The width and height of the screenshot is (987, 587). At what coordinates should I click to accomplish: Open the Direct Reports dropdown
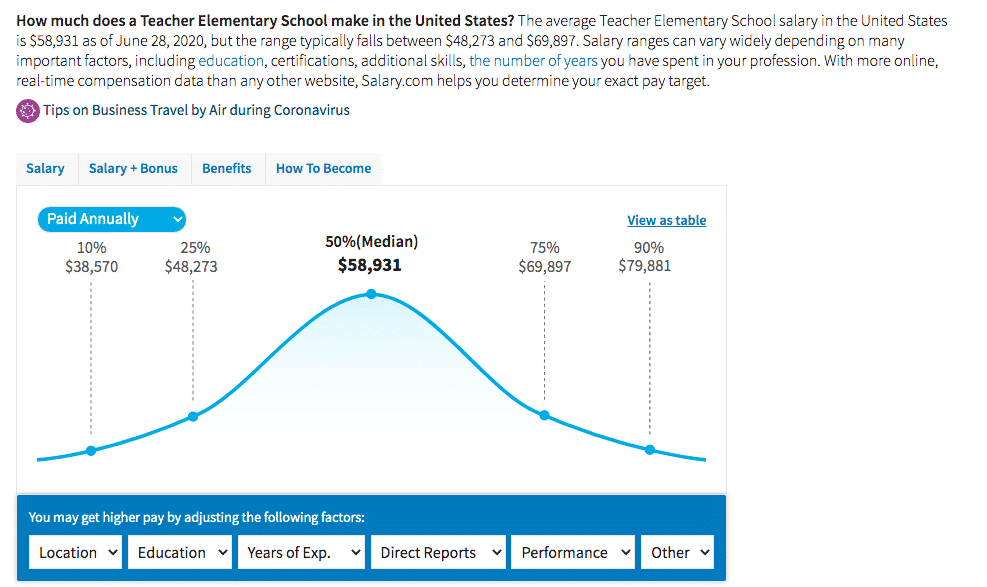tap(438, 551)
